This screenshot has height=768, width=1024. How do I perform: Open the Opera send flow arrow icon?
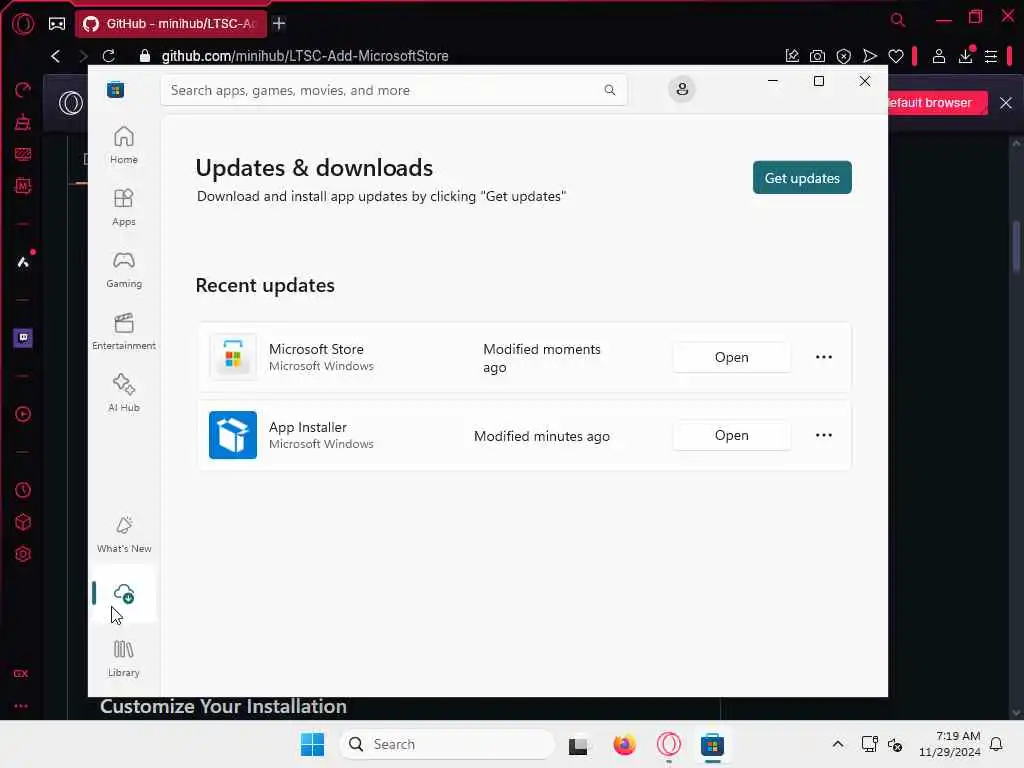pos(869,56)
